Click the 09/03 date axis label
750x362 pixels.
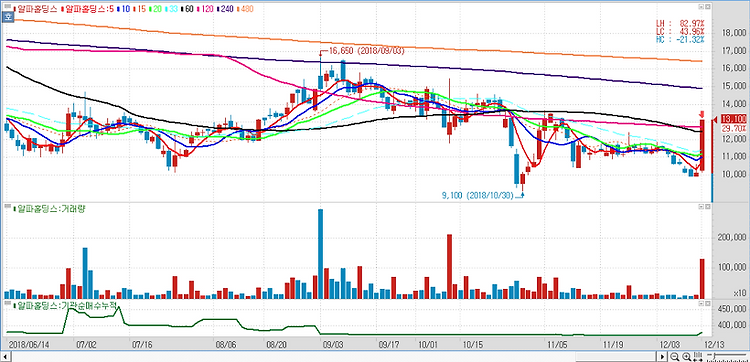(334, 344)
